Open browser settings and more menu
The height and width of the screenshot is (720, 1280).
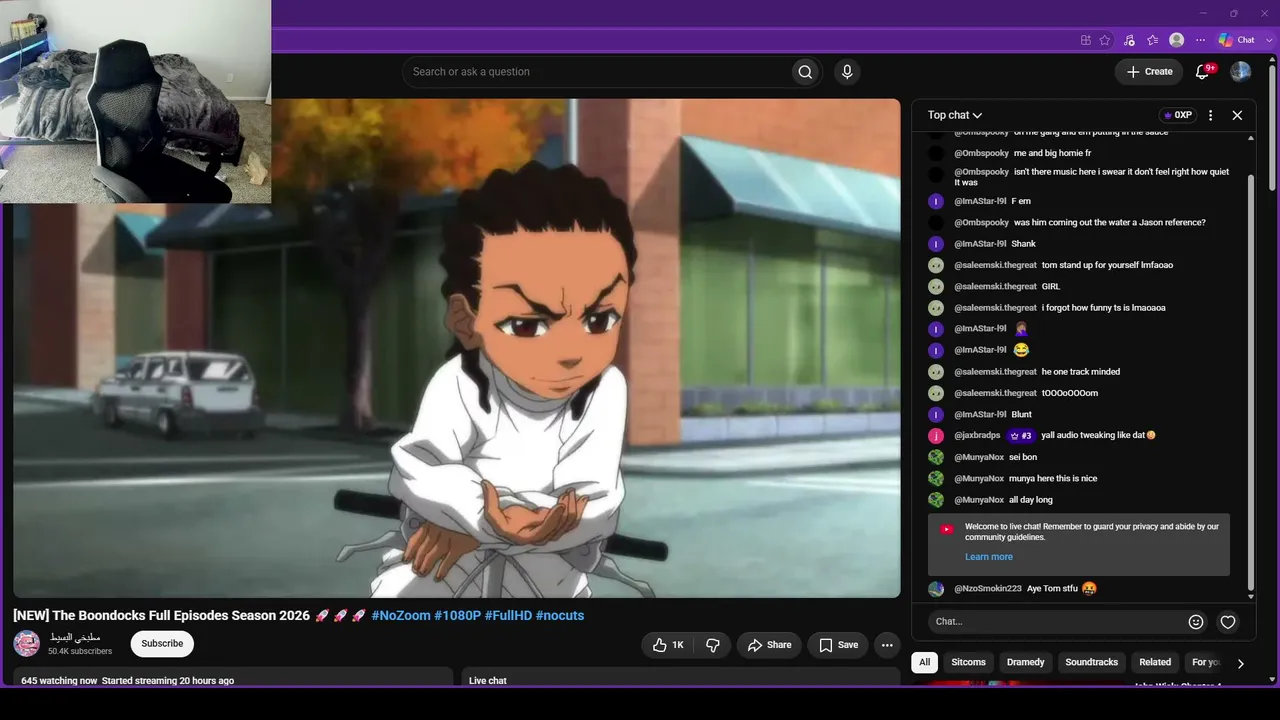pyautogui.click(x=1200, y=40)
